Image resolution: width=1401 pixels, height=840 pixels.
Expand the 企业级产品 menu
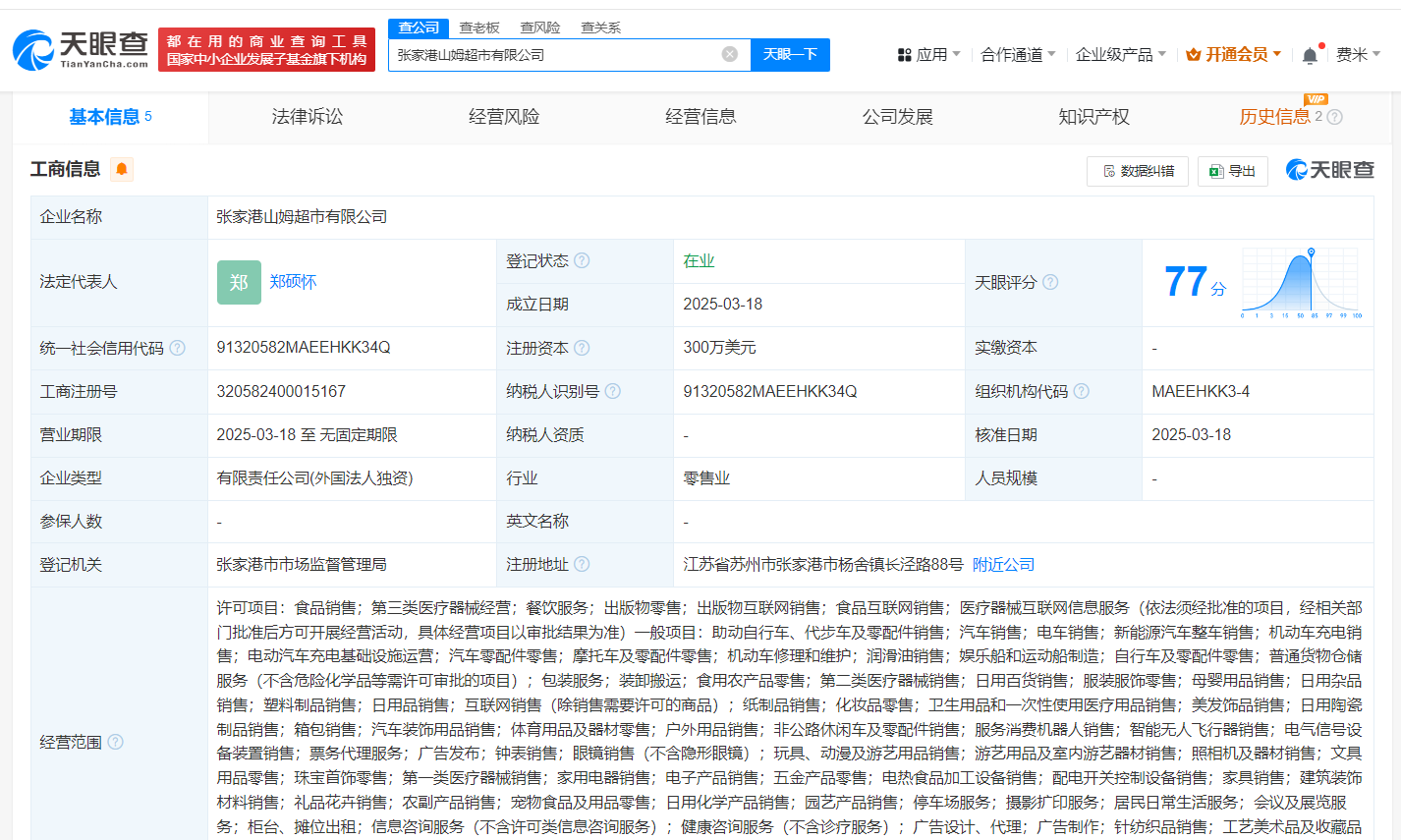1120,55
